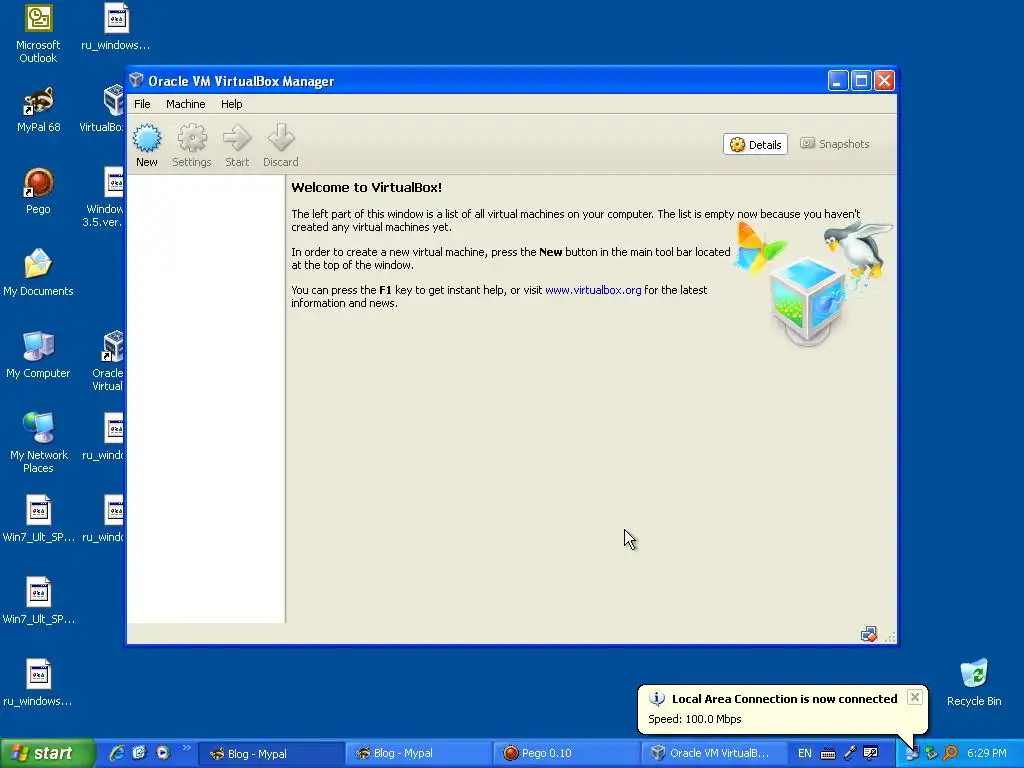Image resolution: width=1024 pixels, height=768 pixels.
Task: Launch Windows Media Player from Quick Launch
Action: tap(163, 753)
